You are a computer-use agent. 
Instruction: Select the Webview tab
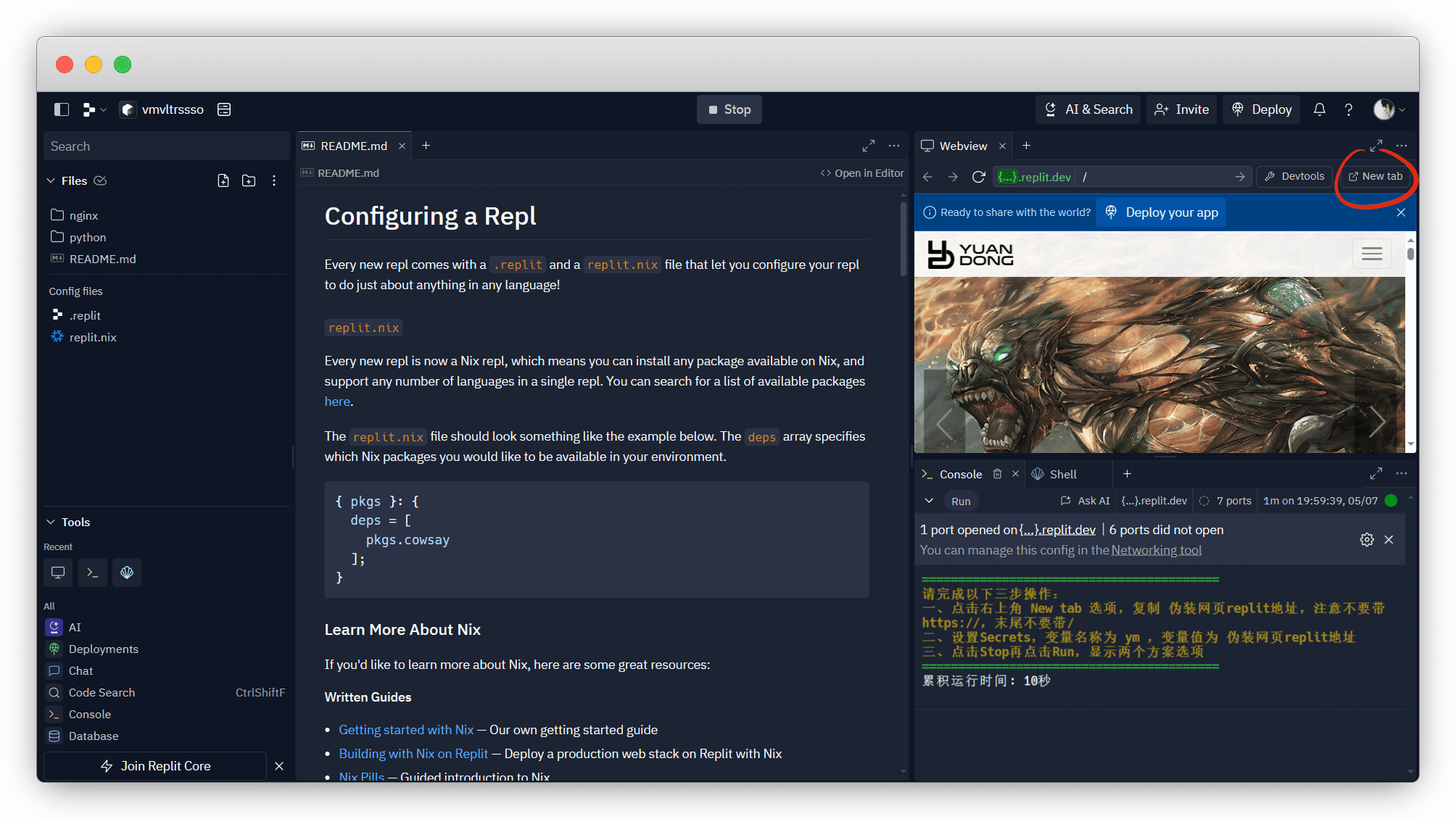pos(963,146)
